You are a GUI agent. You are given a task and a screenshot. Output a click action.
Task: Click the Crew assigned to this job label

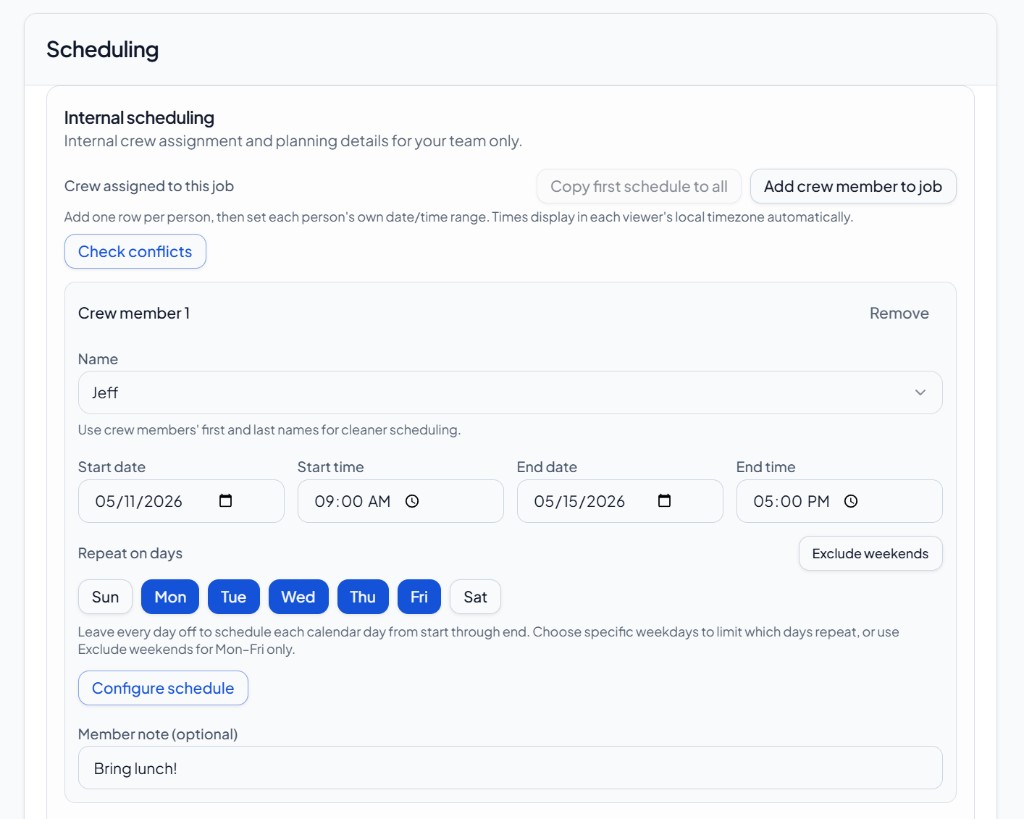(149, 186)
